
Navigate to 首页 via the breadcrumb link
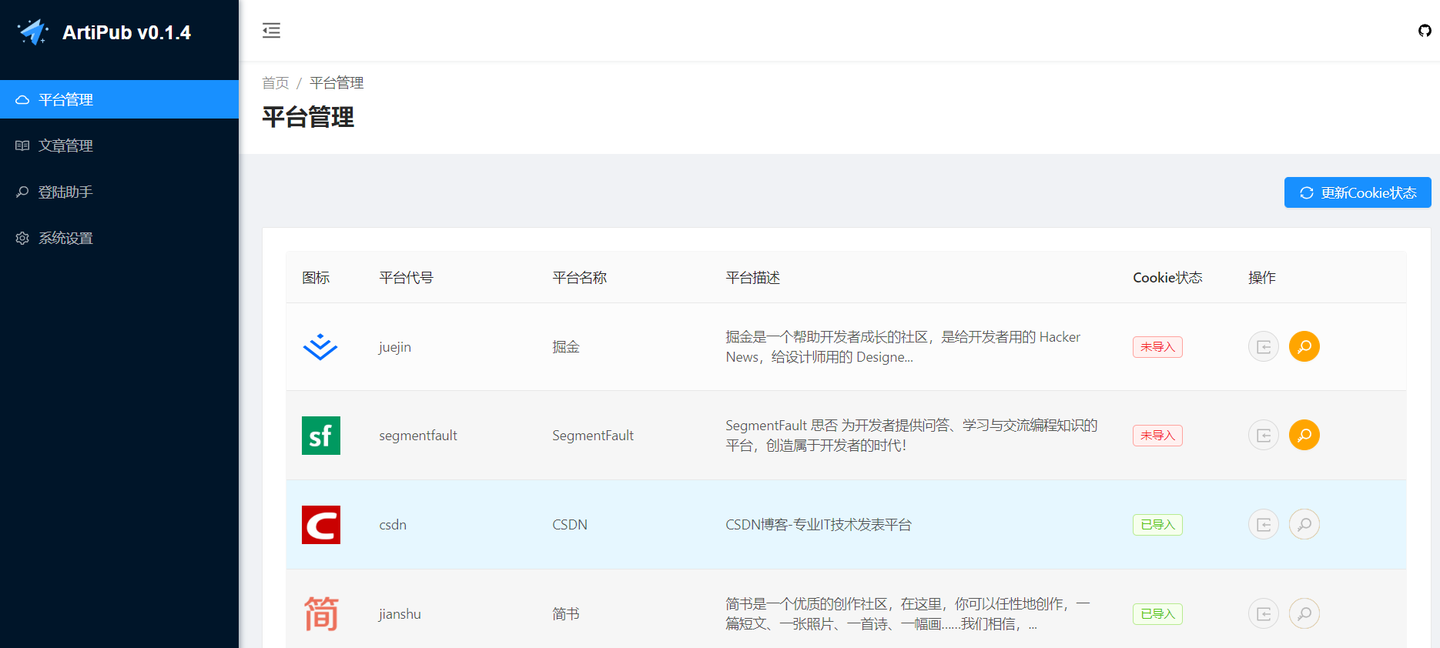275,82
